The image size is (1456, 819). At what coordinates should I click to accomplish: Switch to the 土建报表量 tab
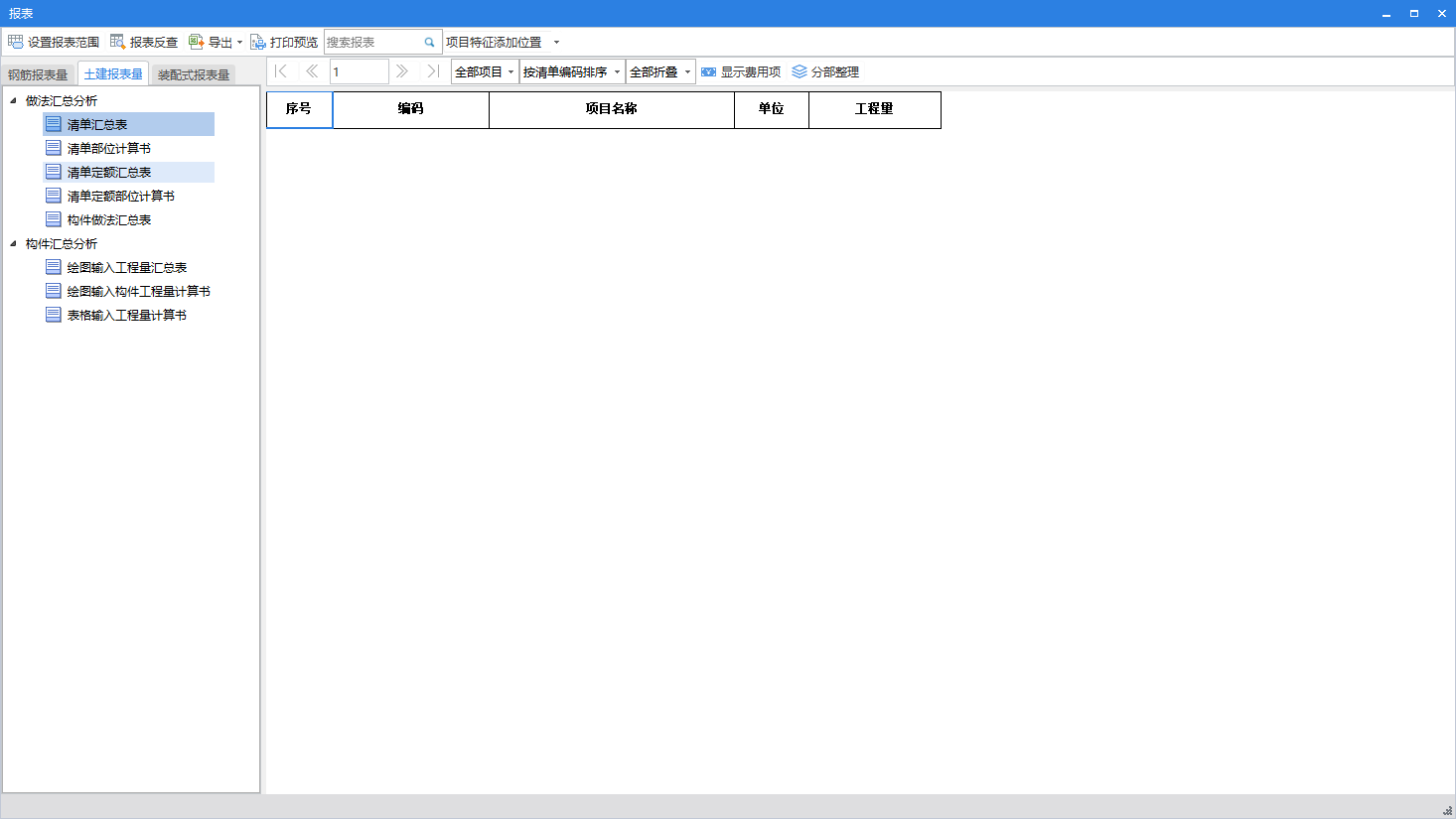click(x=113, y=73)
